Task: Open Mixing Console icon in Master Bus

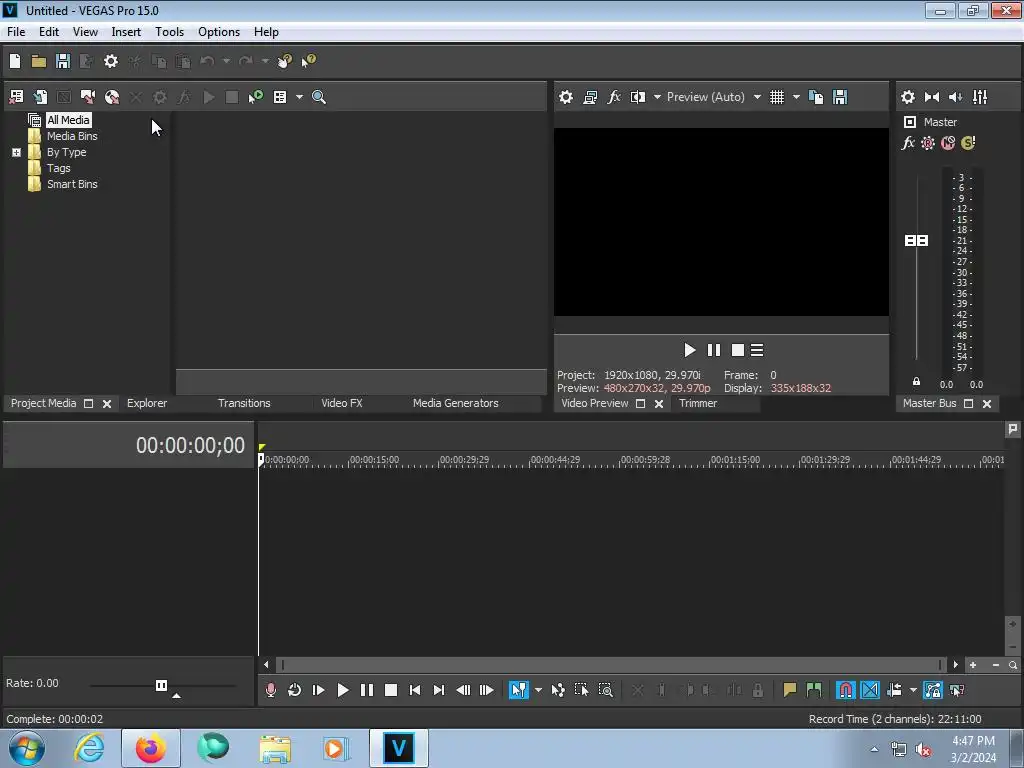Action: point(980,97)
